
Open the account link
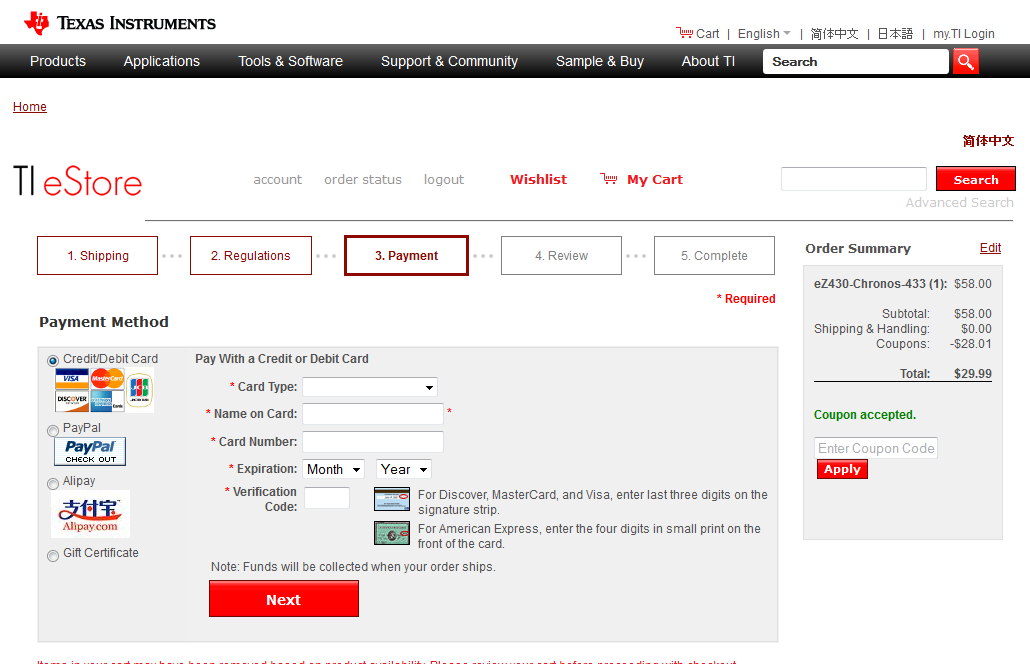click(277, 179)
